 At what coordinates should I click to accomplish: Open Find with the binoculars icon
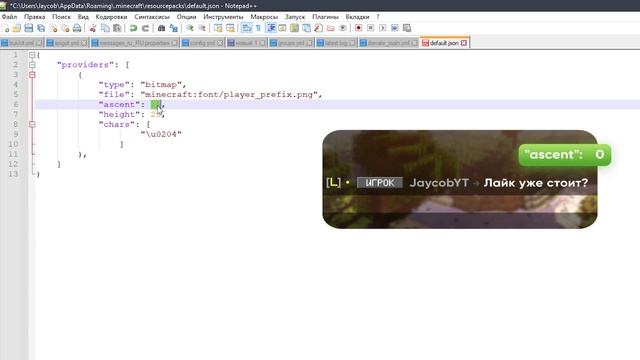click(162, 28)
